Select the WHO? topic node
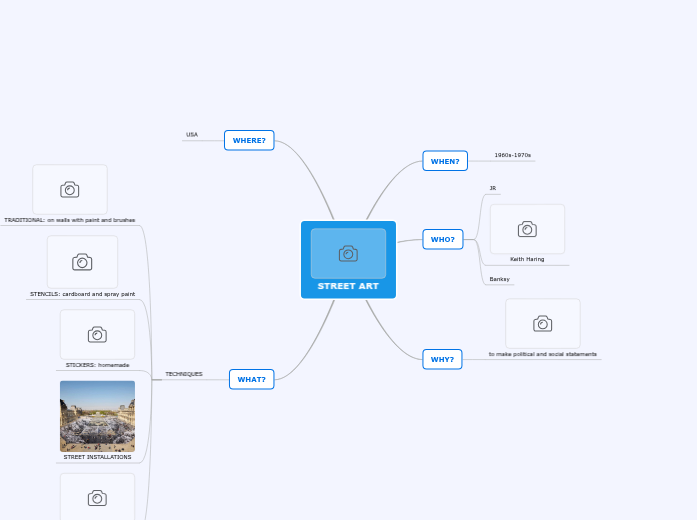The image size is (697, 520). [442, 239]
